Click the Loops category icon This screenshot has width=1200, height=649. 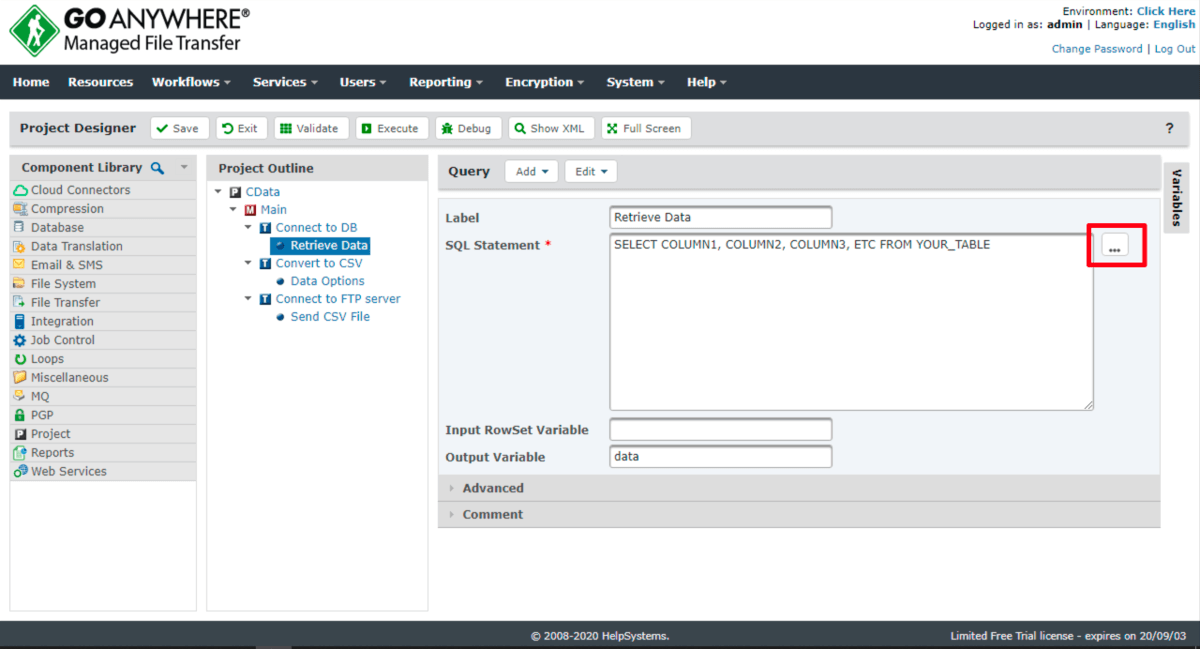[x=21, y=359]
